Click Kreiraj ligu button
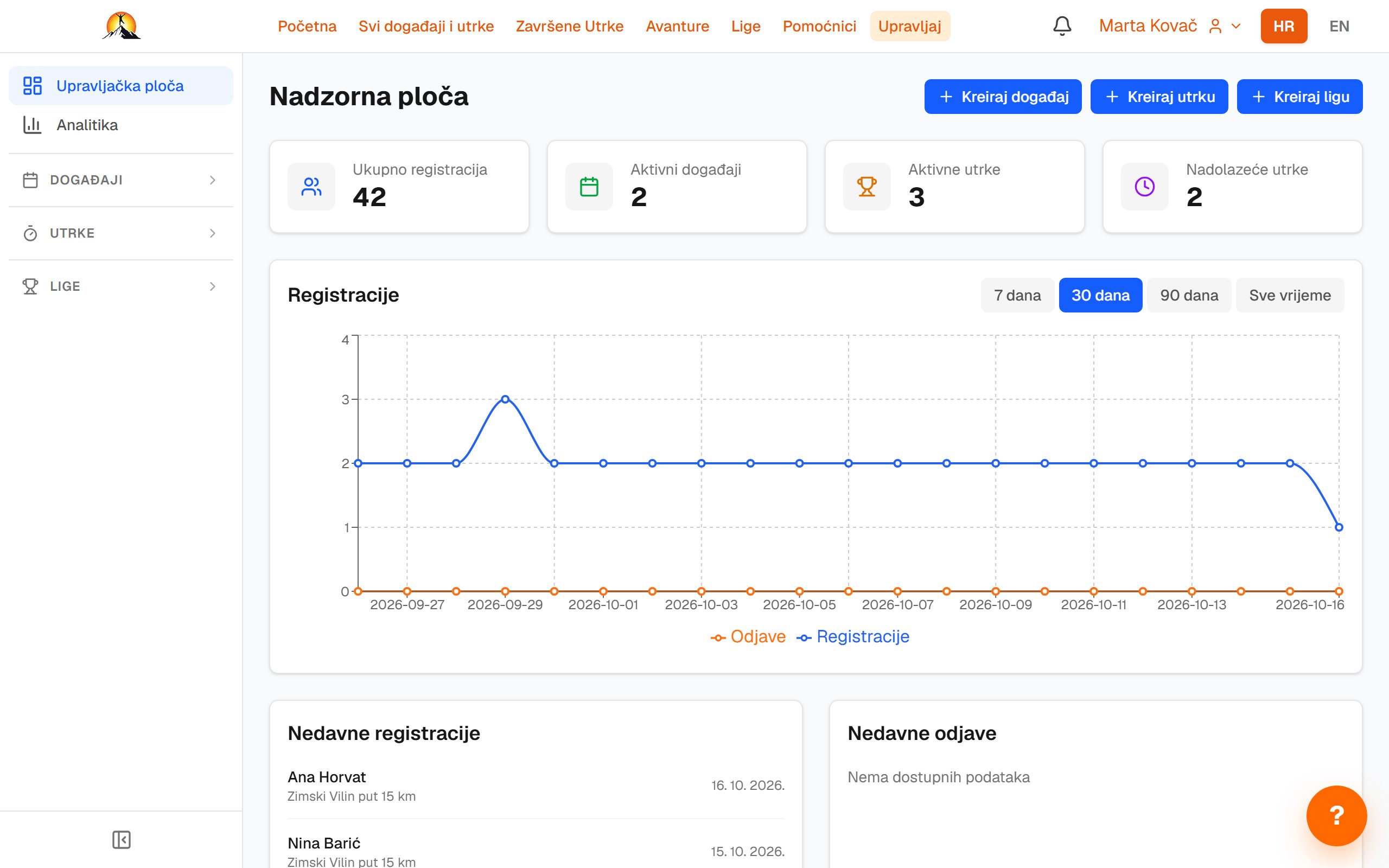Screen dimensions: 1389x868 point(1299,97)
